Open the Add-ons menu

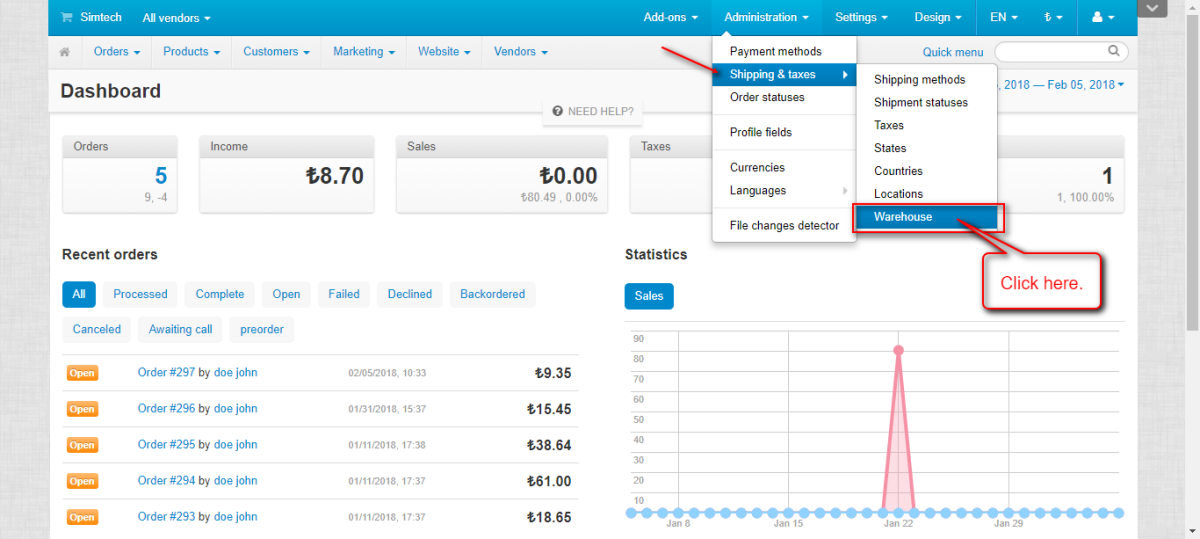coord(672,17)
